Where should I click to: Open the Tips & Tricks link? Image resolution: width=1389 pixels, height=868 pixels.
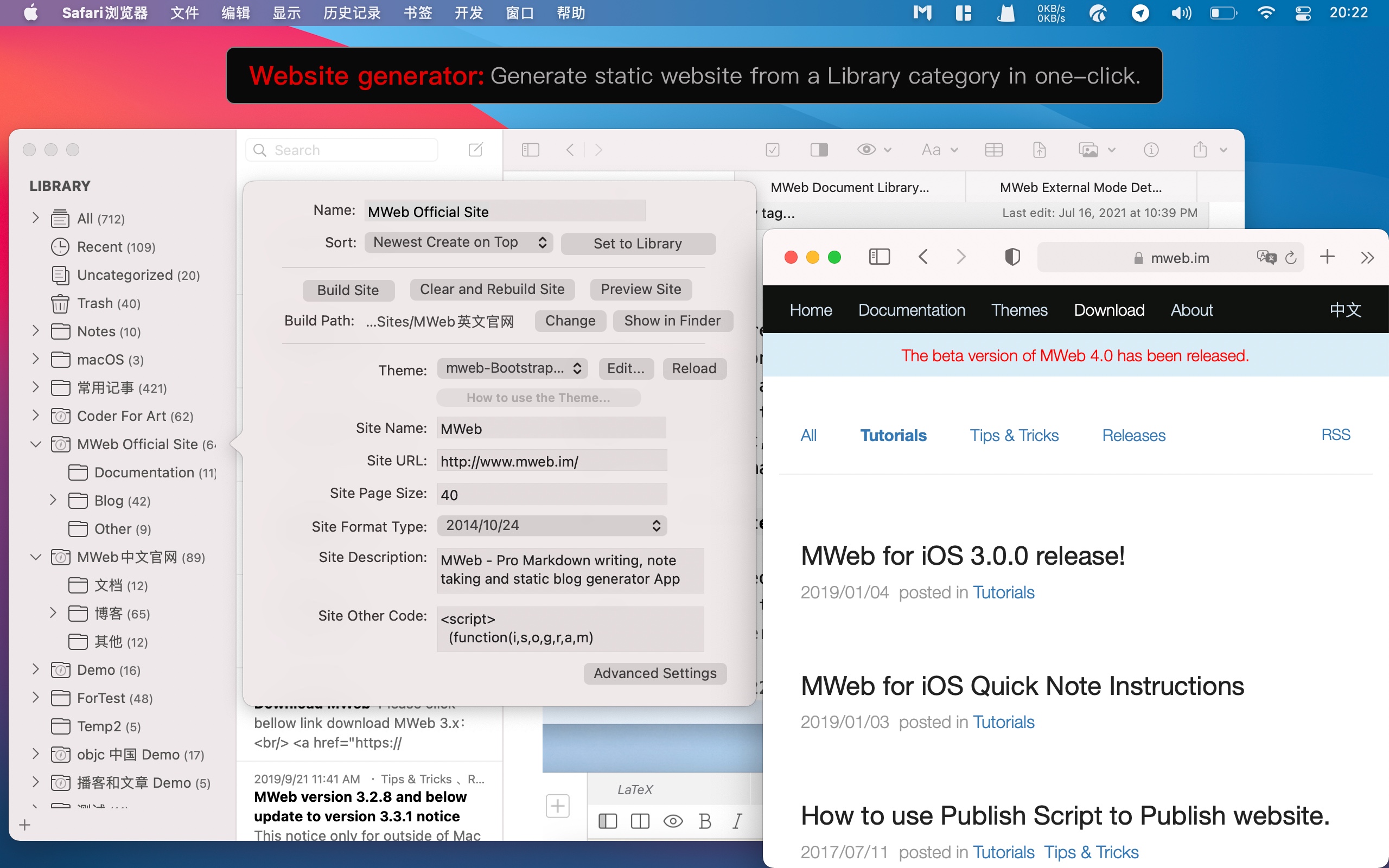pos(1014,435)
